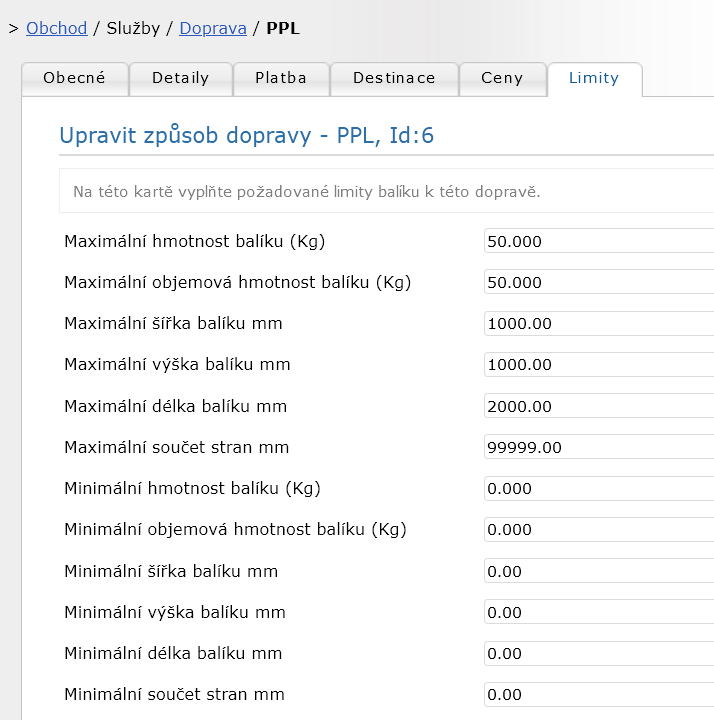Viewport: 714px width, 720px height.
Task: Select the Minimální součet stran mm field
Action: (599, 694)
